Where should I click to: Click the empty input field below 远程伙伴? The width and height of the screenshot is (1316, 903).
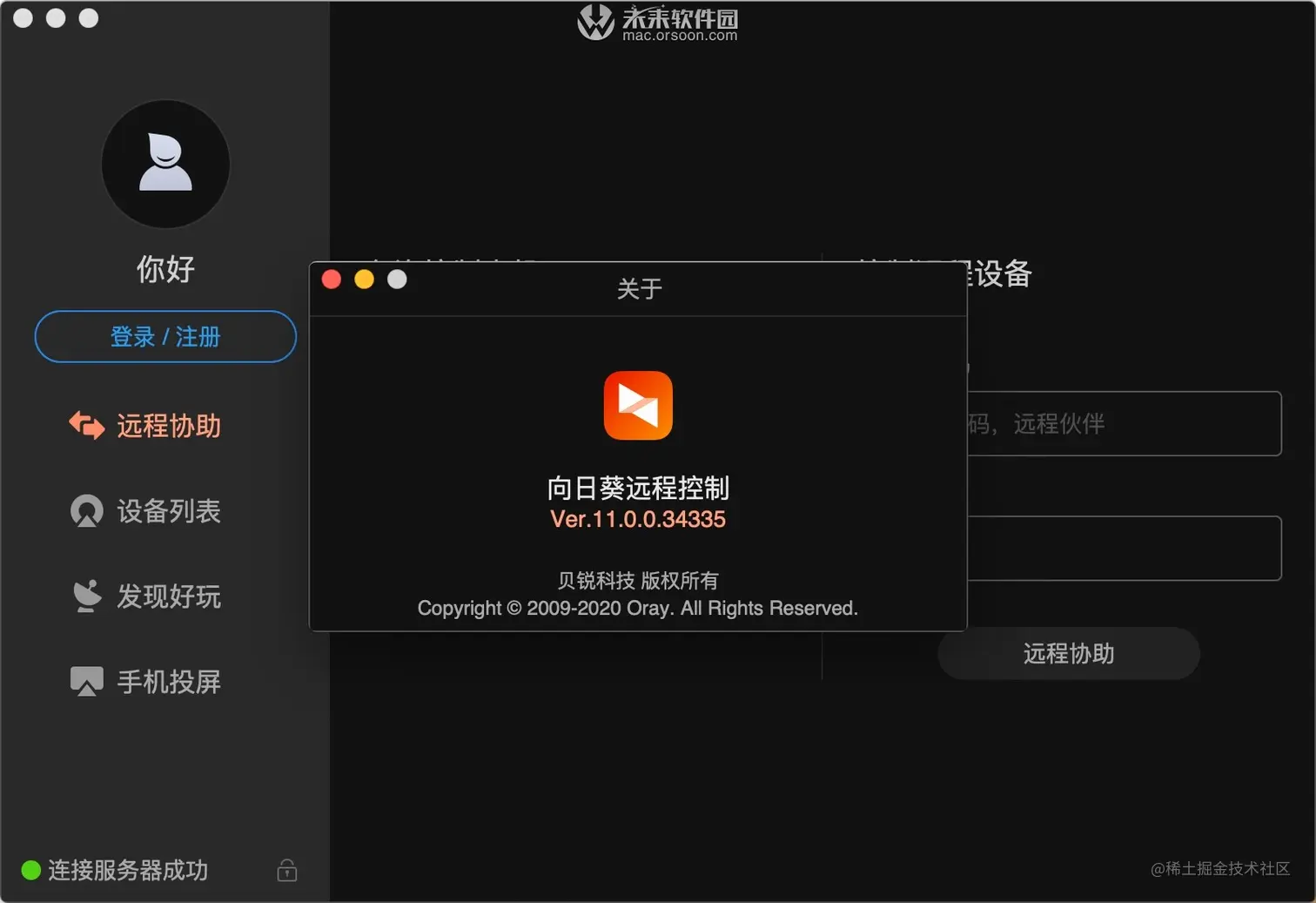(1125, 548)
